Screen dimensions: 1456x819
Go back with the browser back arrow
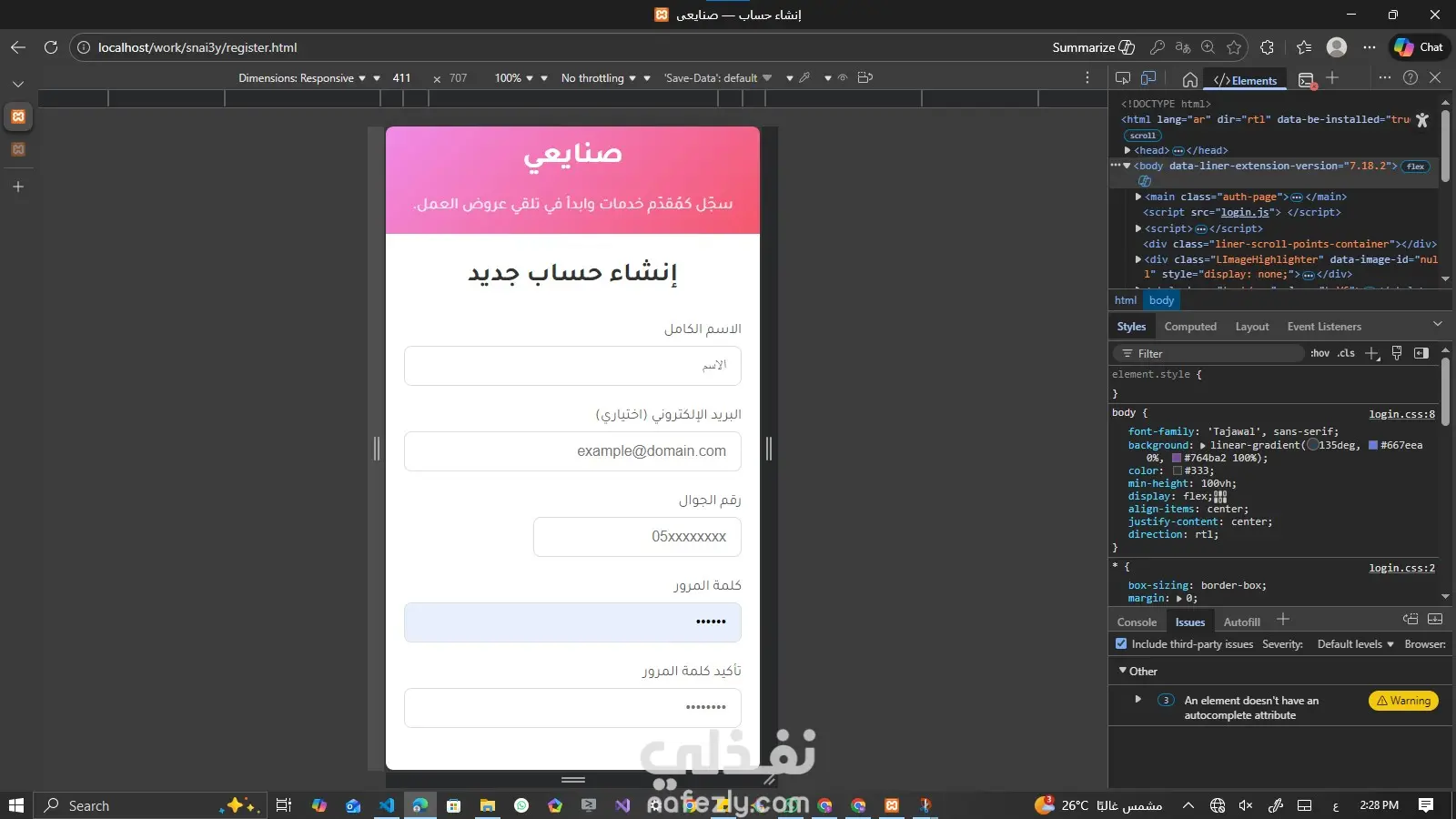18,47
